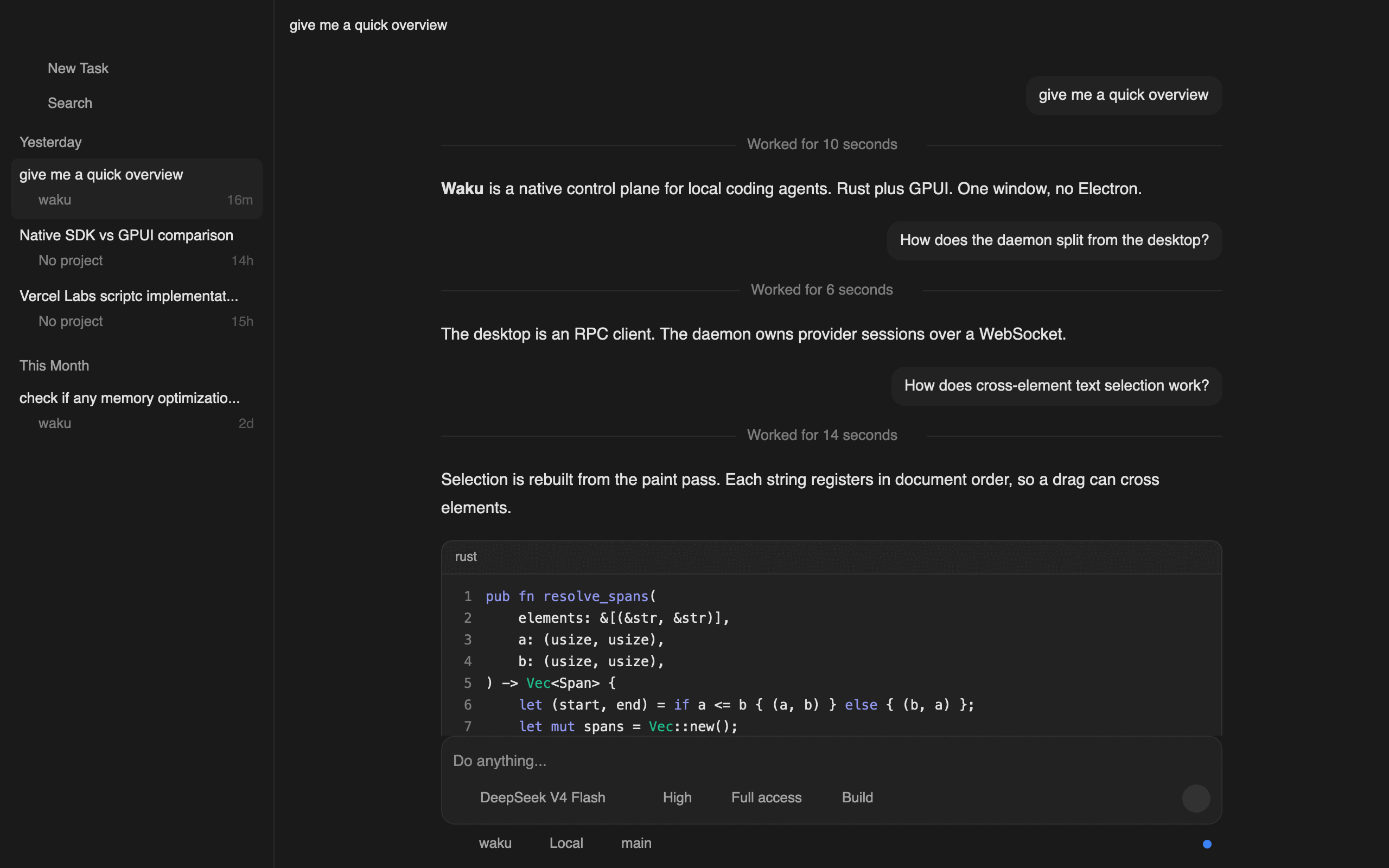This screenshot has width=1389, height=868.
Task: Start a New Task from the sidebar
Action: pyautogui.click(x=78, y=68)
